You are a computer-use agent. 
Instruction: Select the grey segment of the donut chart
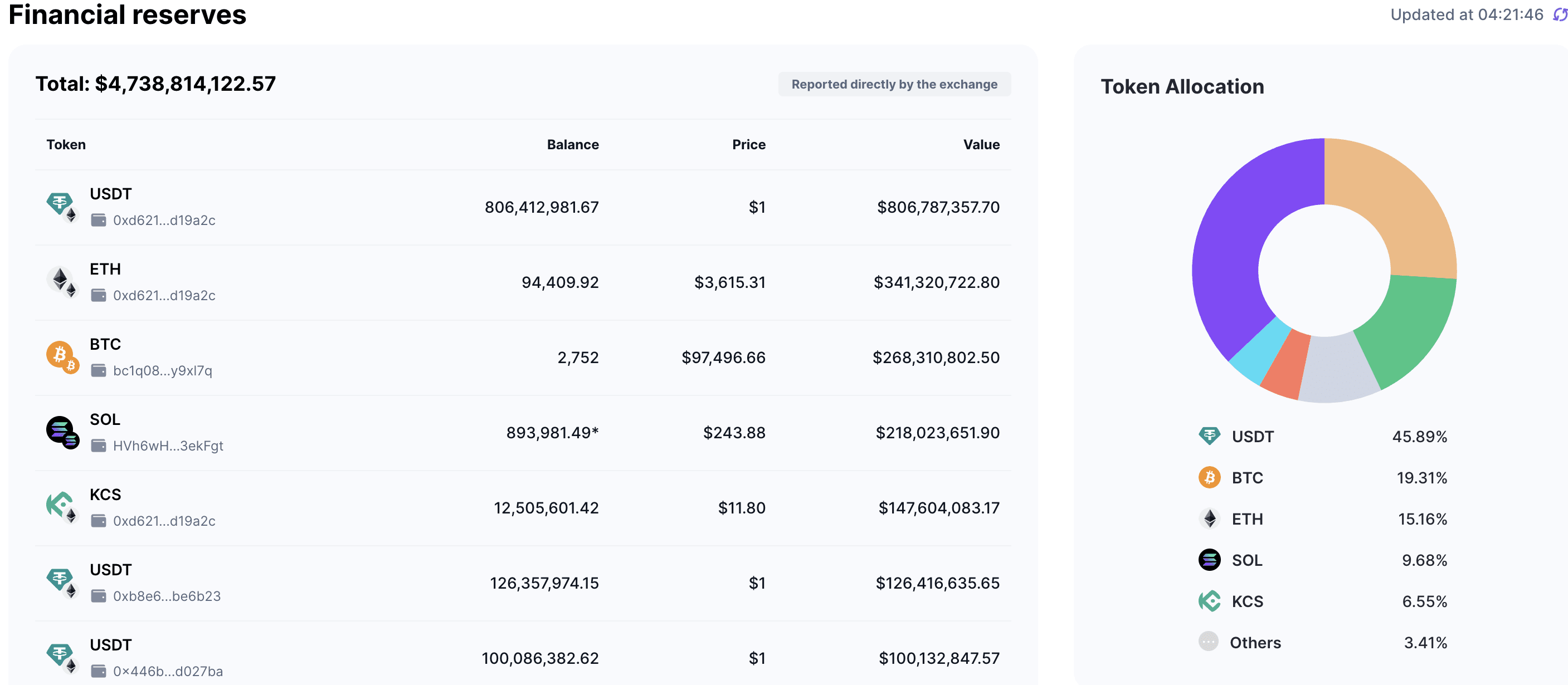tap(1337, 369)
